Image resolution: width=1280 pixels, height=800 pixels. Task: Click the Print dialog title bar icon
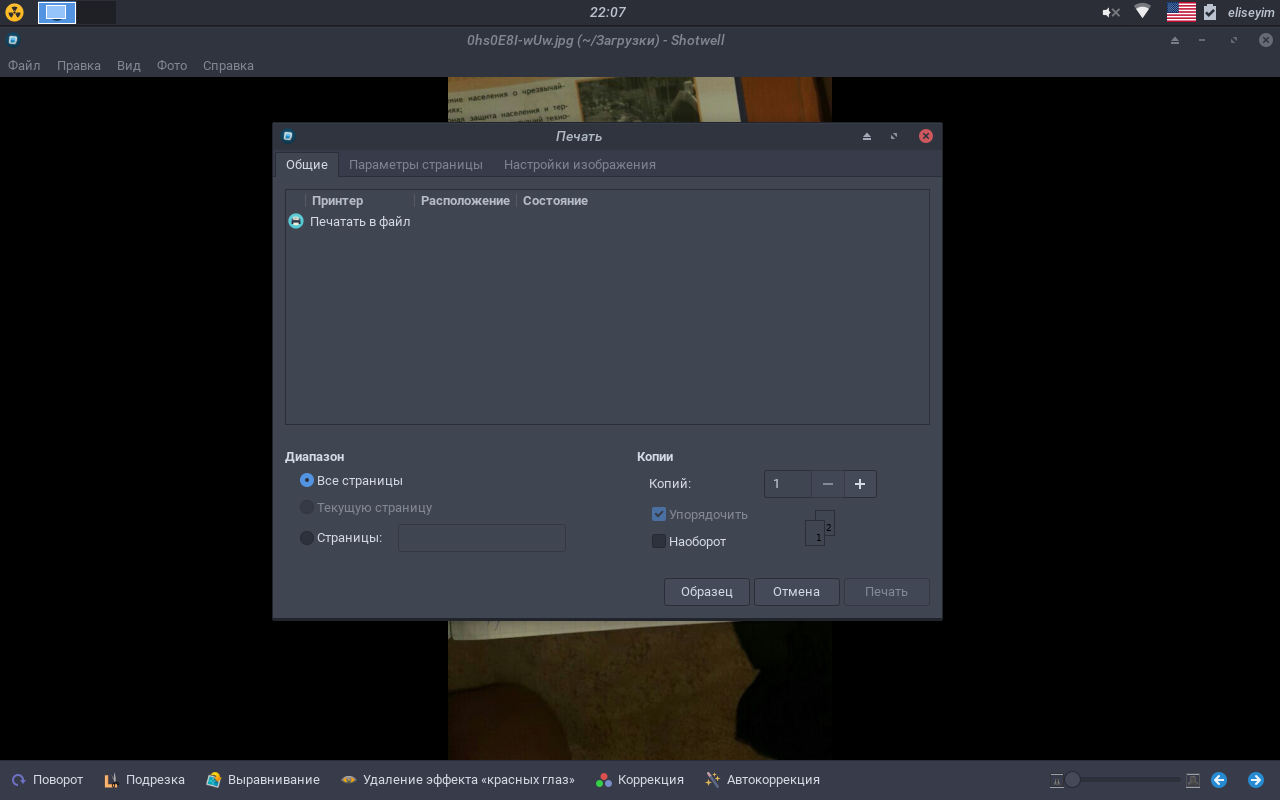click(x=288, y=136)
